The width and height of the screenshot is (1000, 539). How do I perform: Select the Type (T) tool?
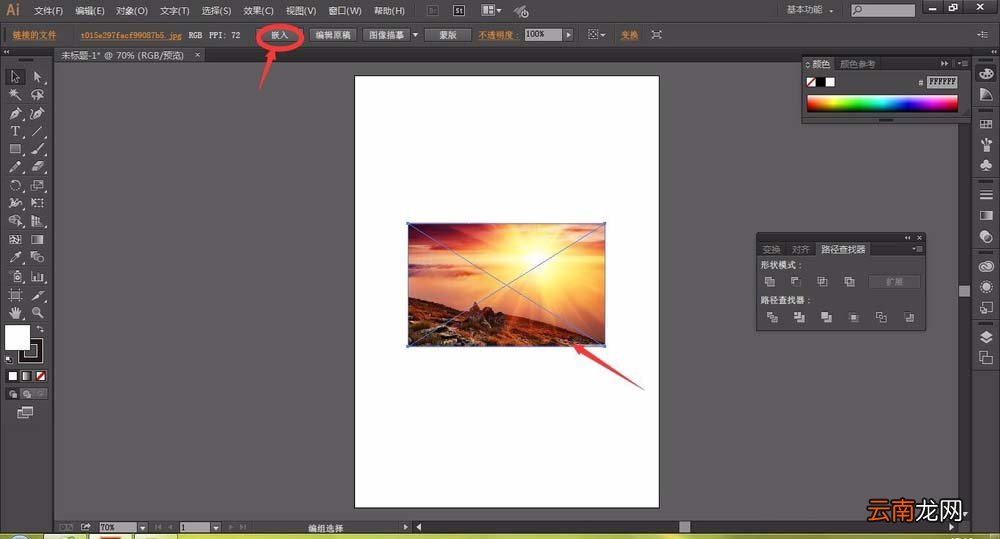pyautogui.click(x=15, y=131)
